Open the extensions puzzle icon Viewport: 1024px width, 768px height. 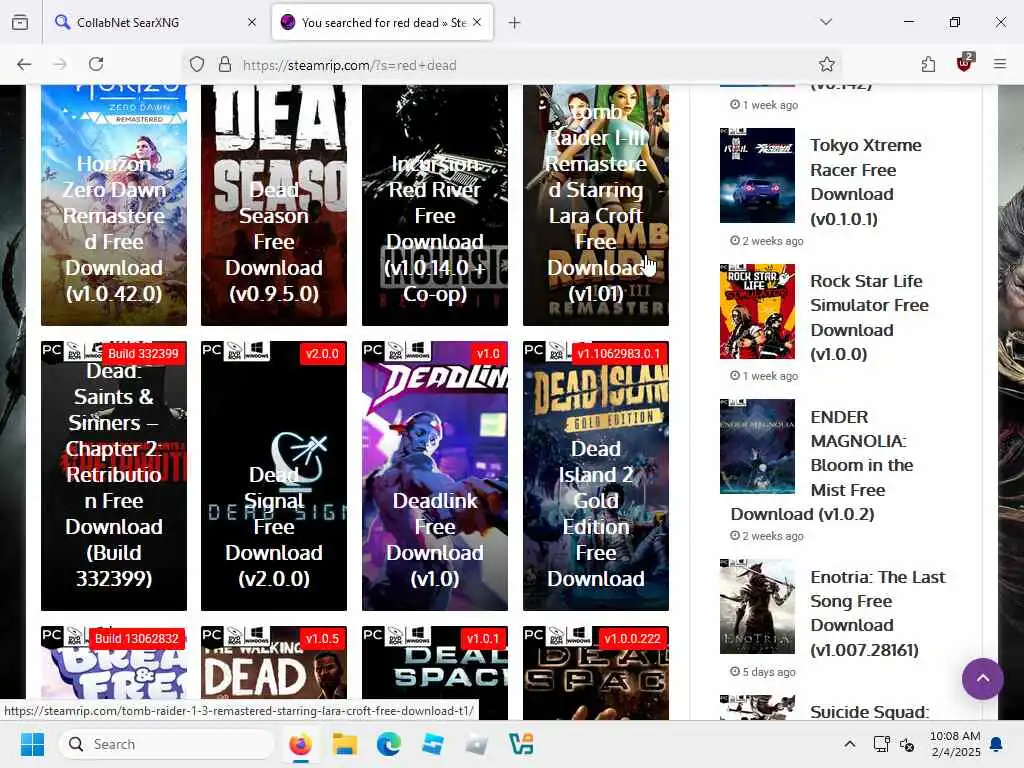coord(928,64)
